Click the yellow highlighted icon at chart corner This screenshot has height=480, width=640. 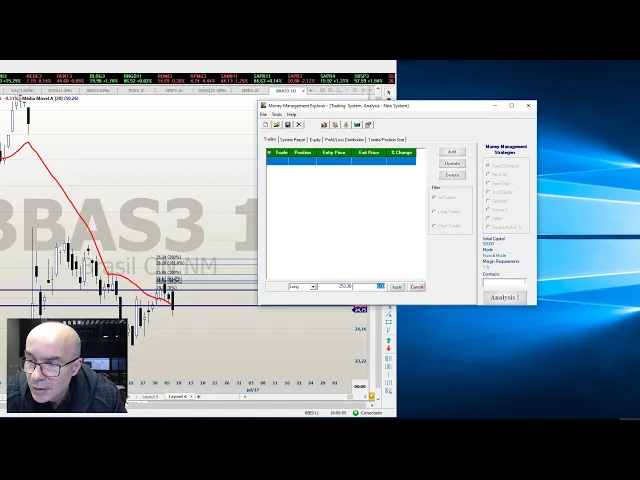pos(372,396)
